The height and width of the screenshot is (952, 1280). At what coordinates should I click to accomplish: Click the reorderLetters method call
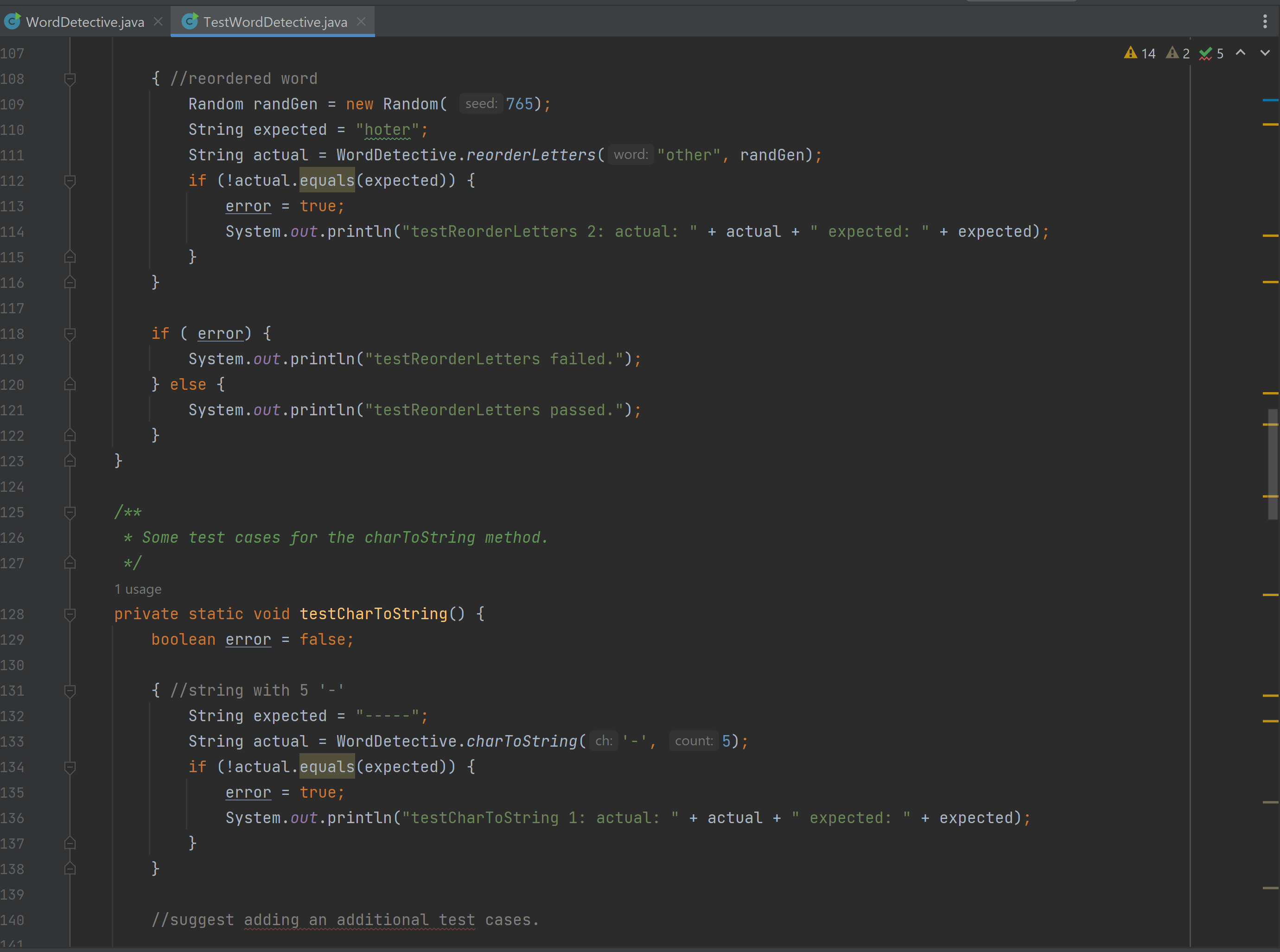point(530,155)
